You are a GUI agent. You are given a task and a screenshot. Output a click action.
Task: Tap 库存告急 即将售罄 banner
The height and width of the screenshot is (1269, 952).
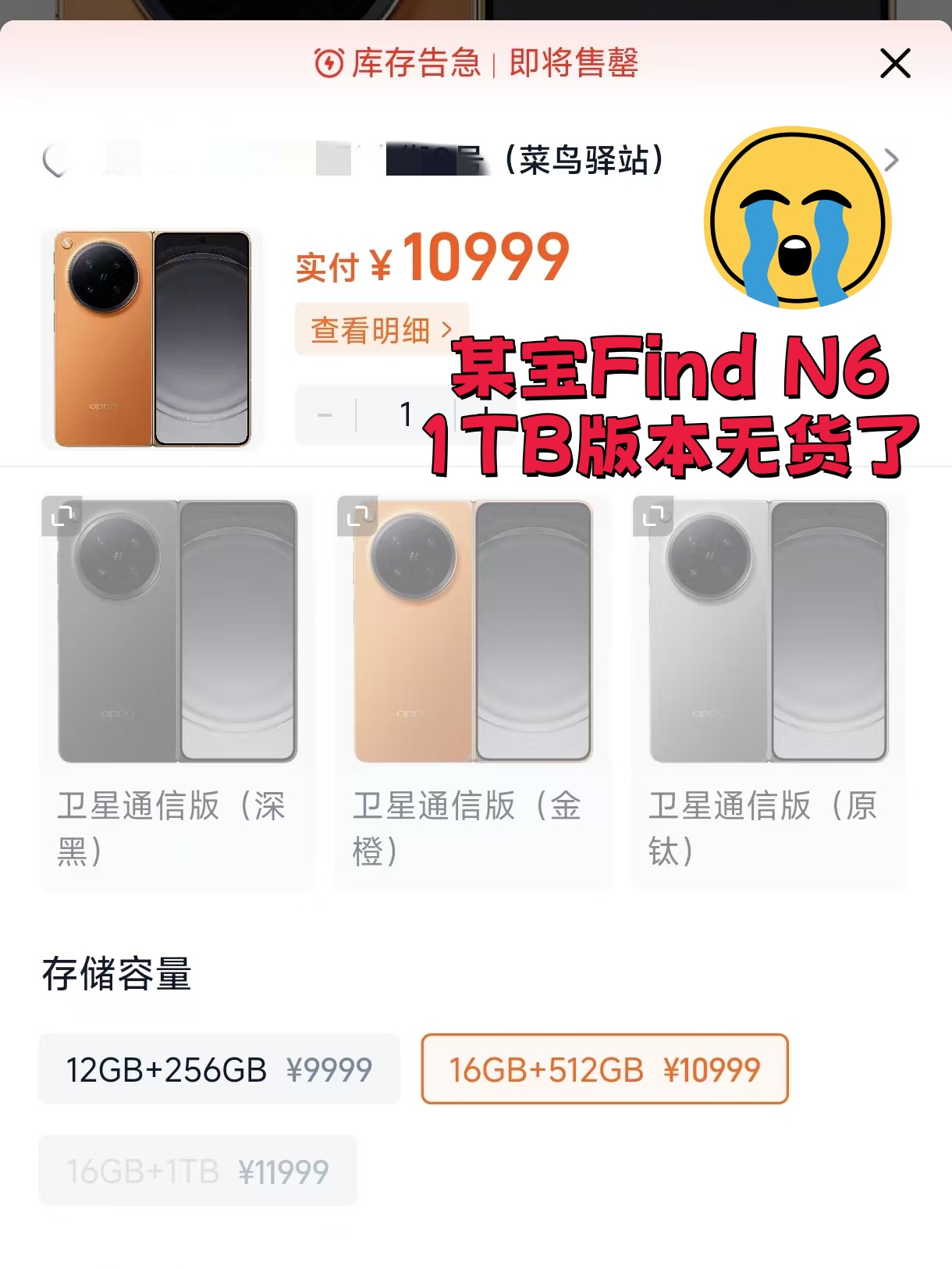(476, 63)
